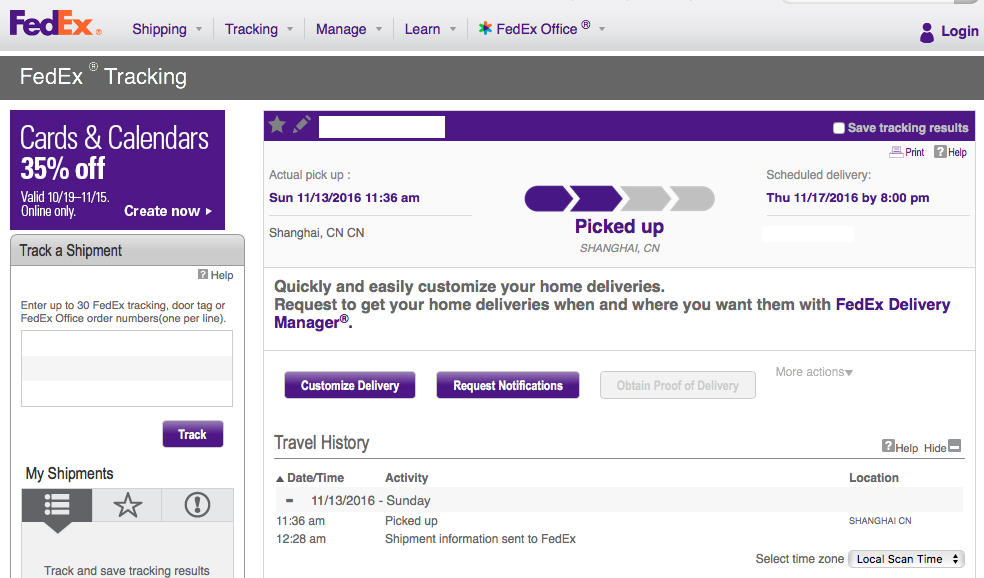
Task: Click the Activity column header
Action: pos(407,478)
